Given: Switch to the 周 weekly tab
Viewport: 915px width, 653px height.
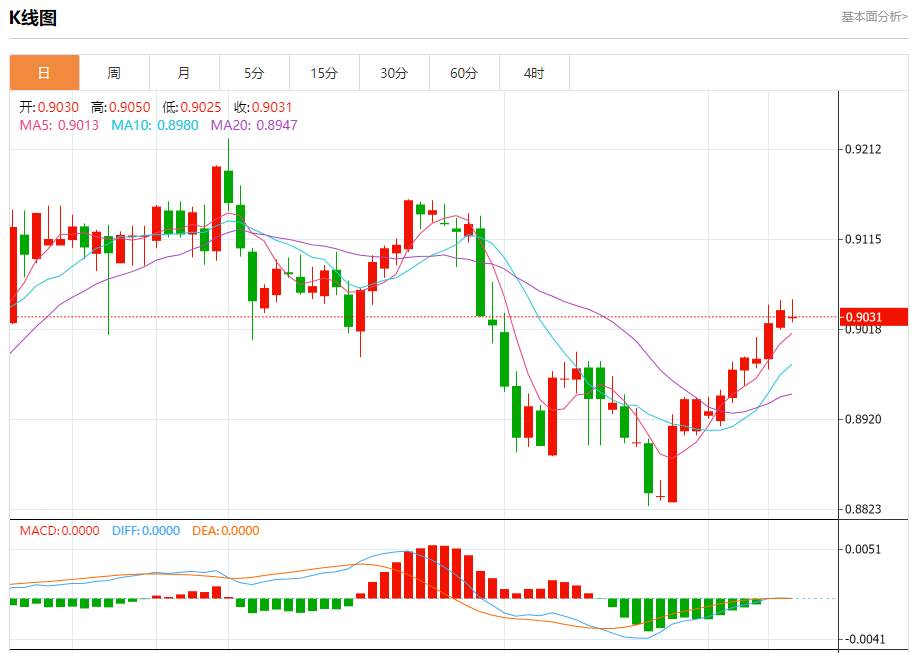Looking at the screenshot, I should tap(114, 73).
